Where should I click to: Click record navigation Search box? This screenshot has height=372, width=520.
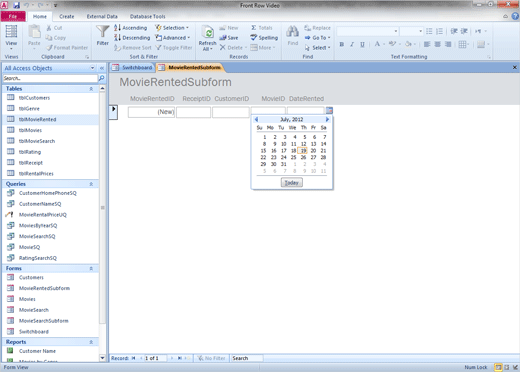click(247, 358)
